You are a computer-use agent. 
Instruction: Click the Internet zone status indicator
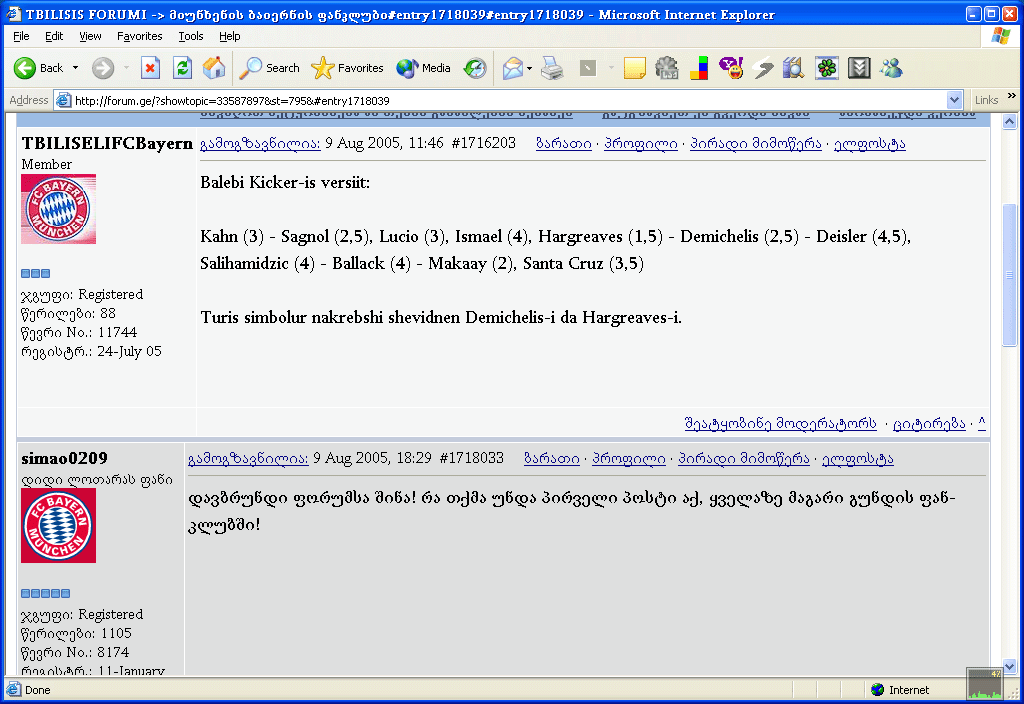pos(900,690)
